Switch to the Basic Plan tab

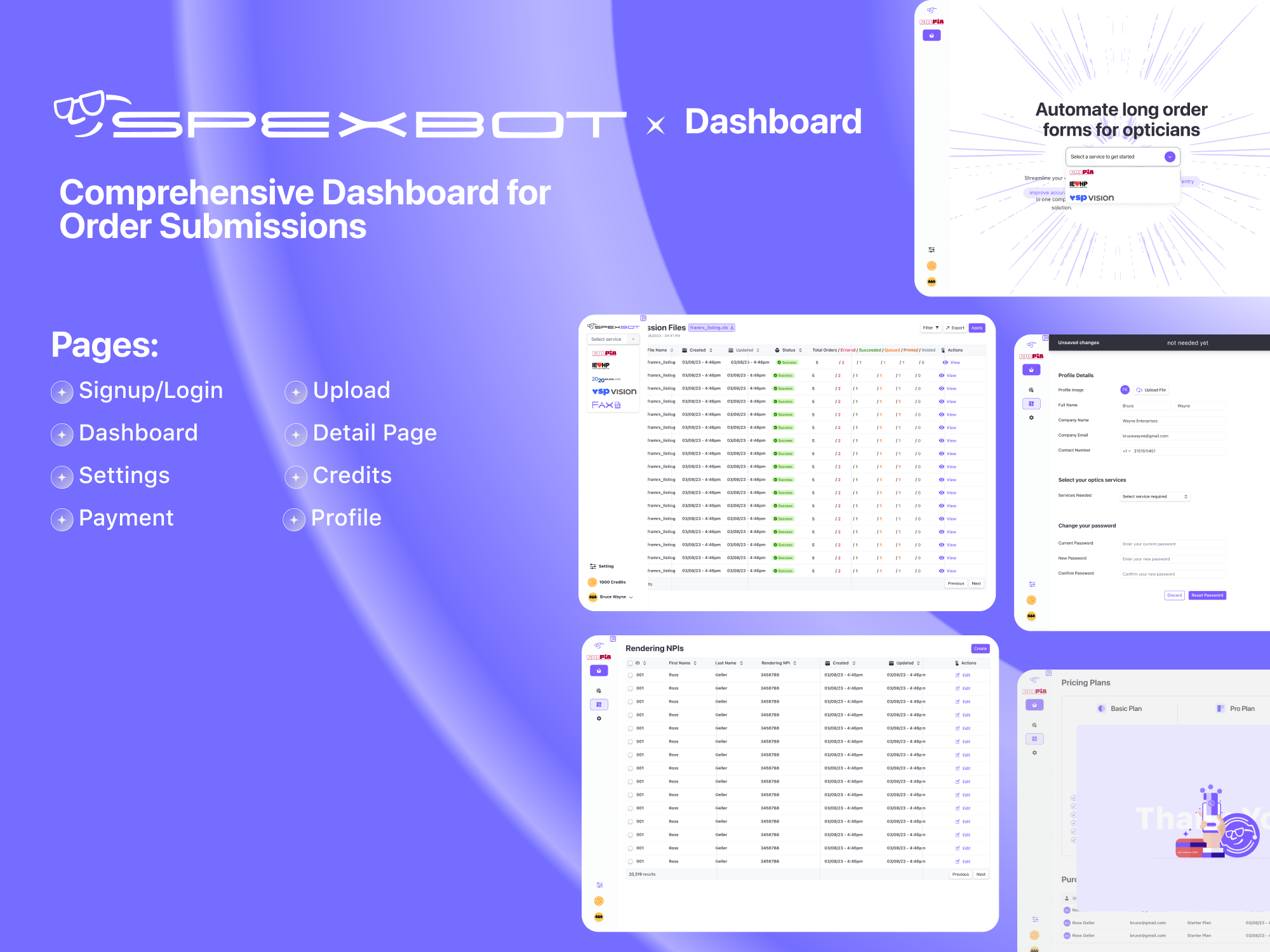1120,708
